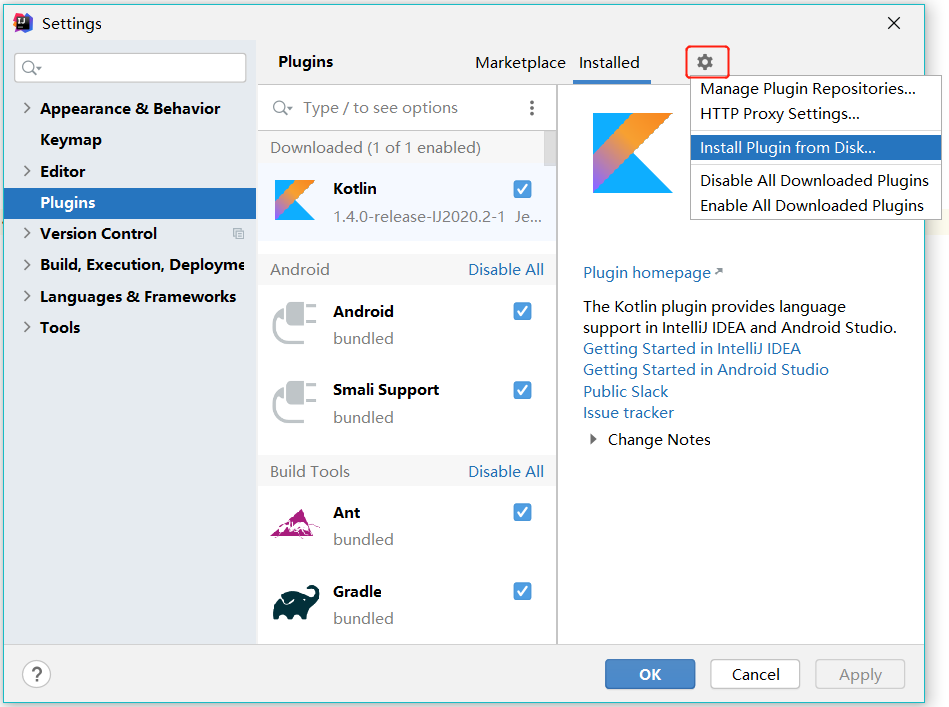Click Disable All for Build Tools
Image resolution: width=949 pixels, height=707 pixels.
[x=506, y=472]
